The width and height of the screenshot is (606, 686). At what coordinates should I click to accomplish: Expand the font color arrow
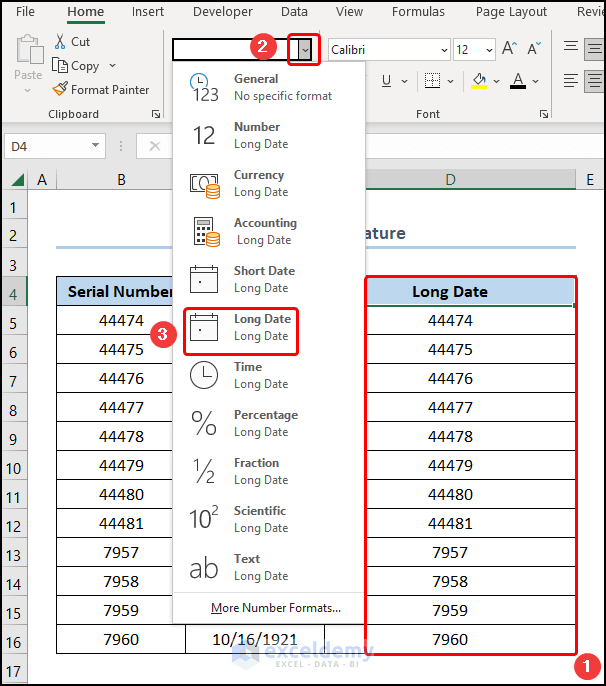click(535, 81)
